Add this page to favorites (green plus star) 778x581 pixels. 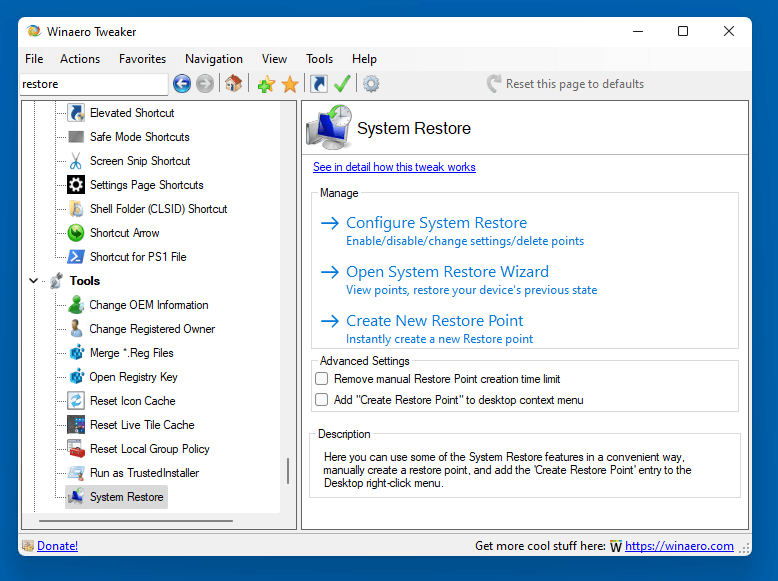pos(266,84)
